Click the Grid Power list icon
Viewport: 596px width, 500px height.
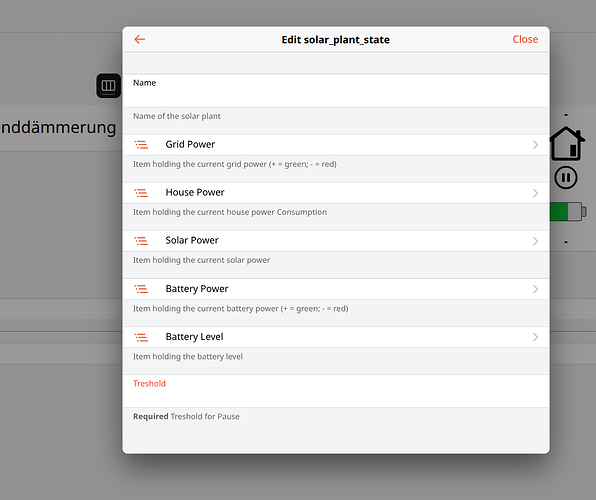point(141,144)
